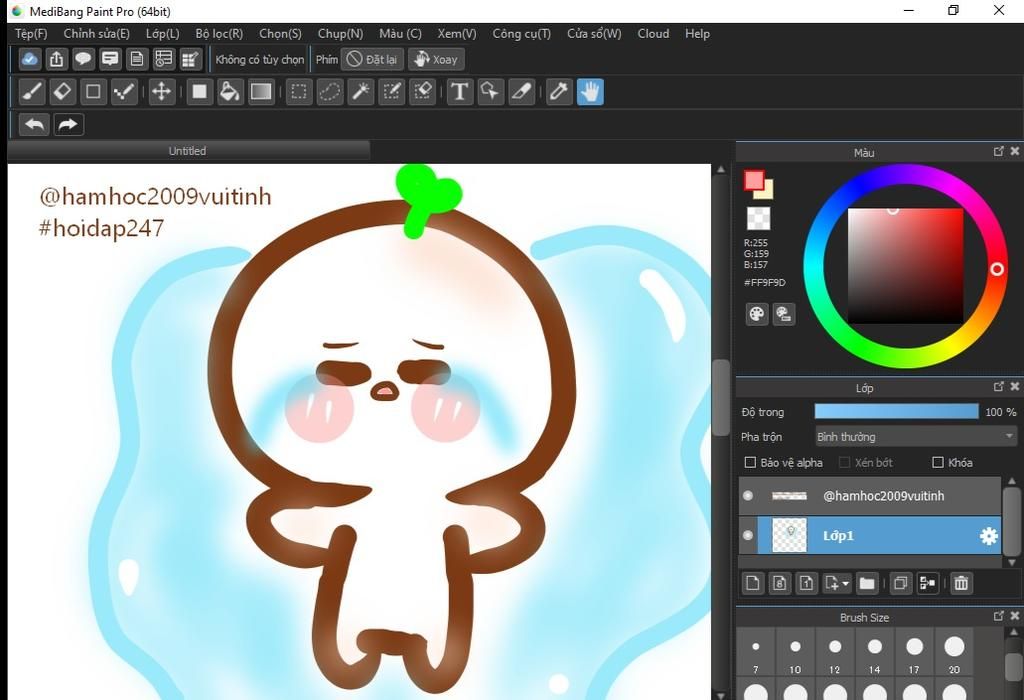Select the Hand tool

point(590,92)
